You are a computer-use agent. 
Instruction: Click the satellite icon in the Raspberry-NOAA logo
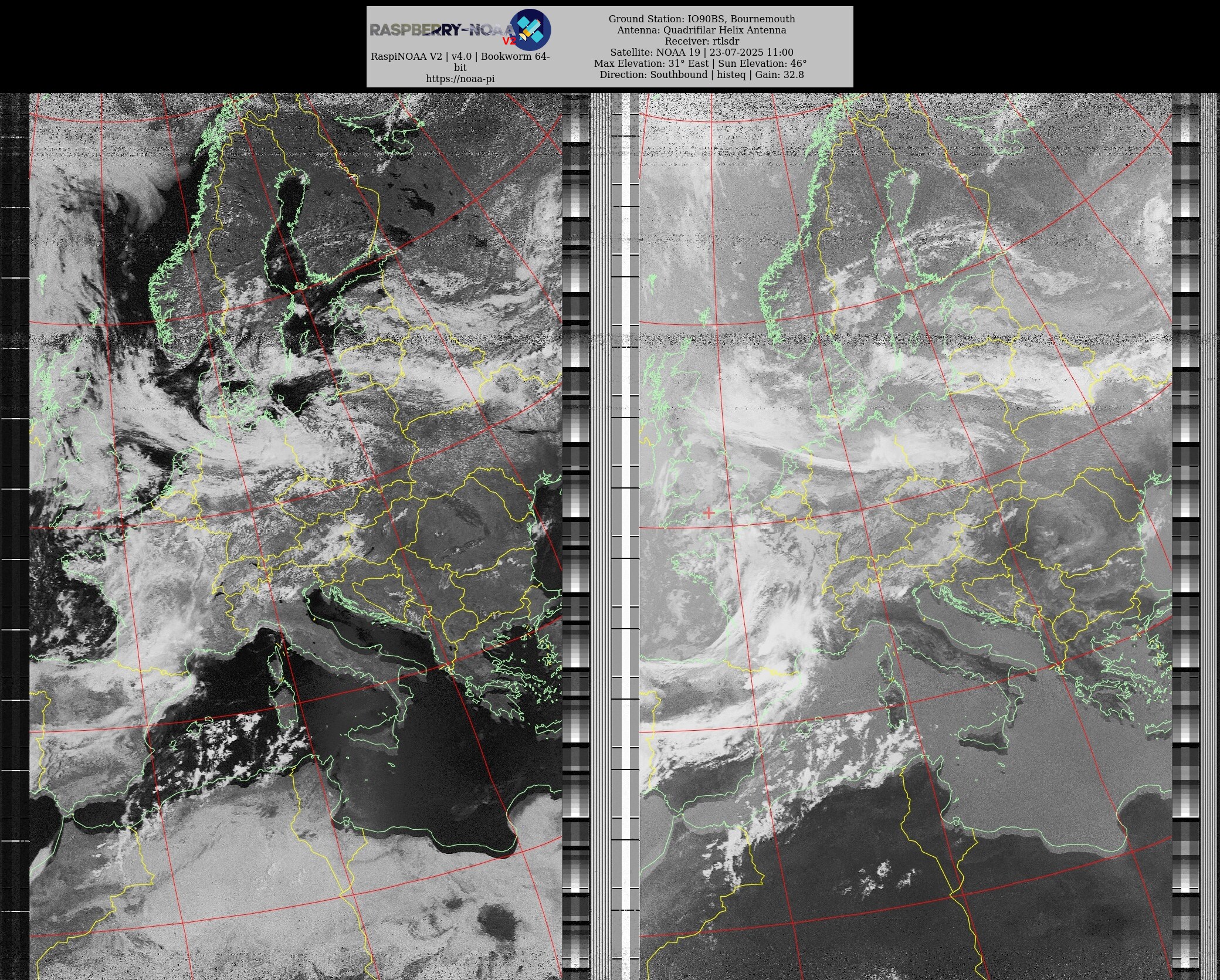530,29
